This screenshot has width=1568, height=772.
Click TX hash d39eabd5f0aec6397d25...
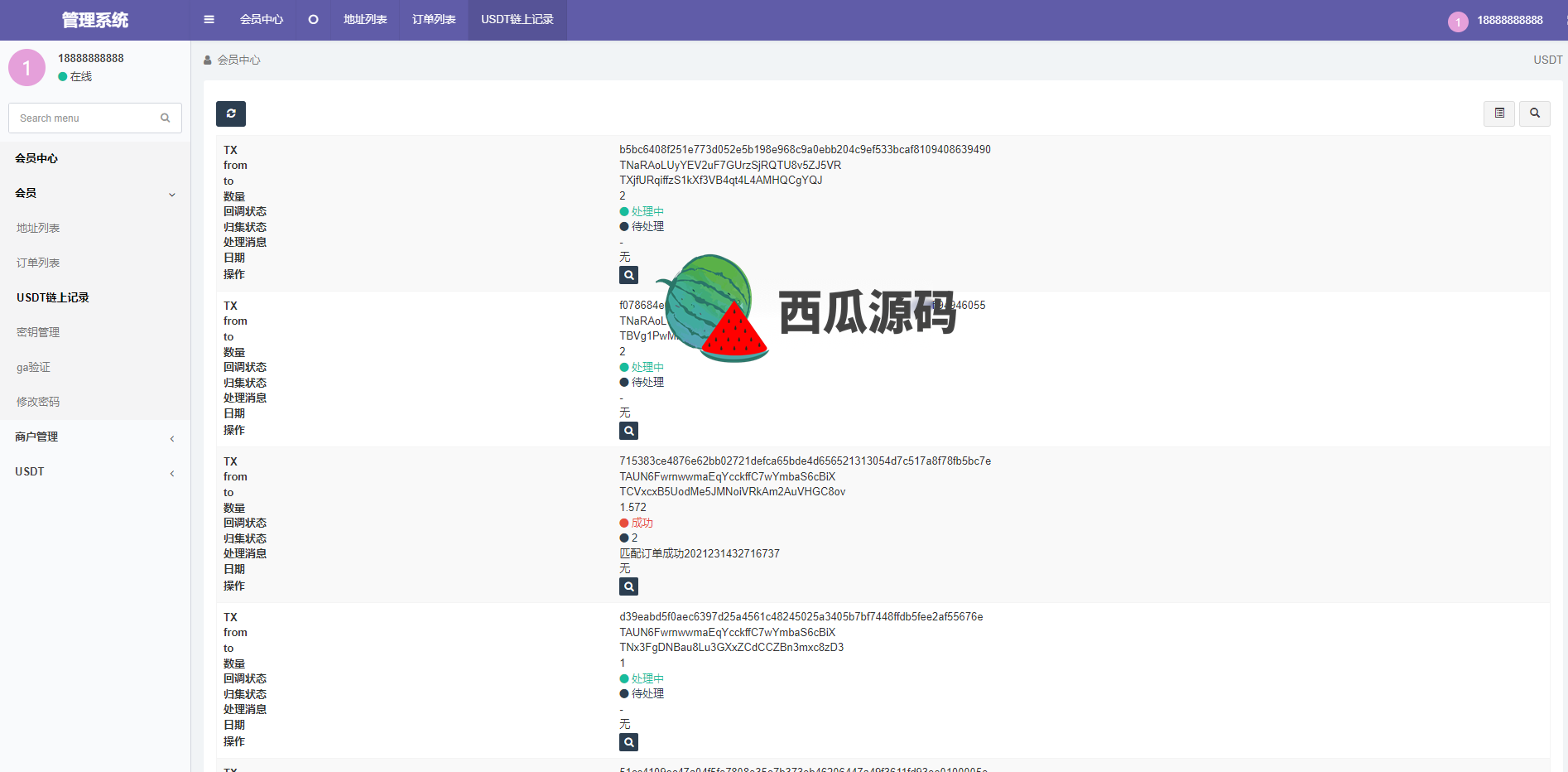(x=801, y=617)
